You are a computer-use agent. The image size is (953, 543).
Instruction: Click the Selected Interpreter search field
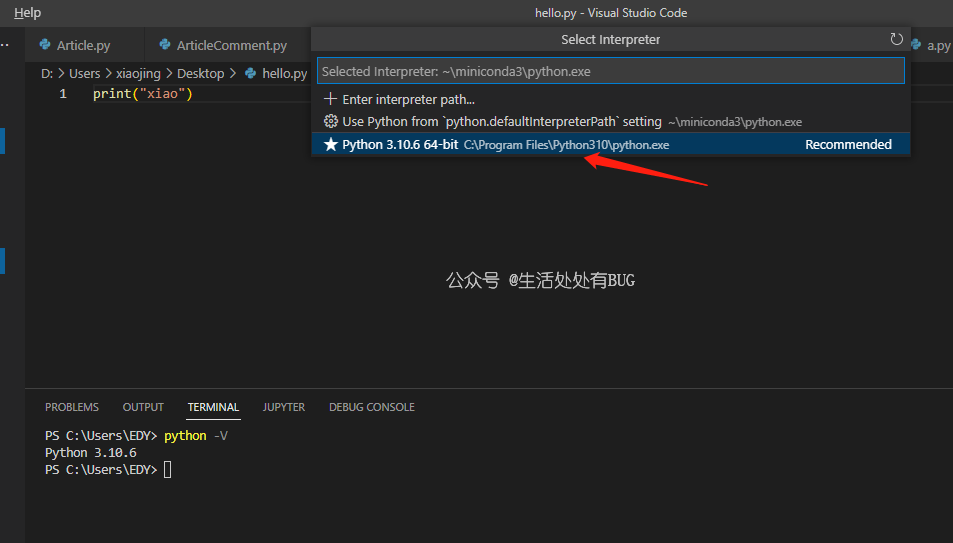[x=610, y=72]
